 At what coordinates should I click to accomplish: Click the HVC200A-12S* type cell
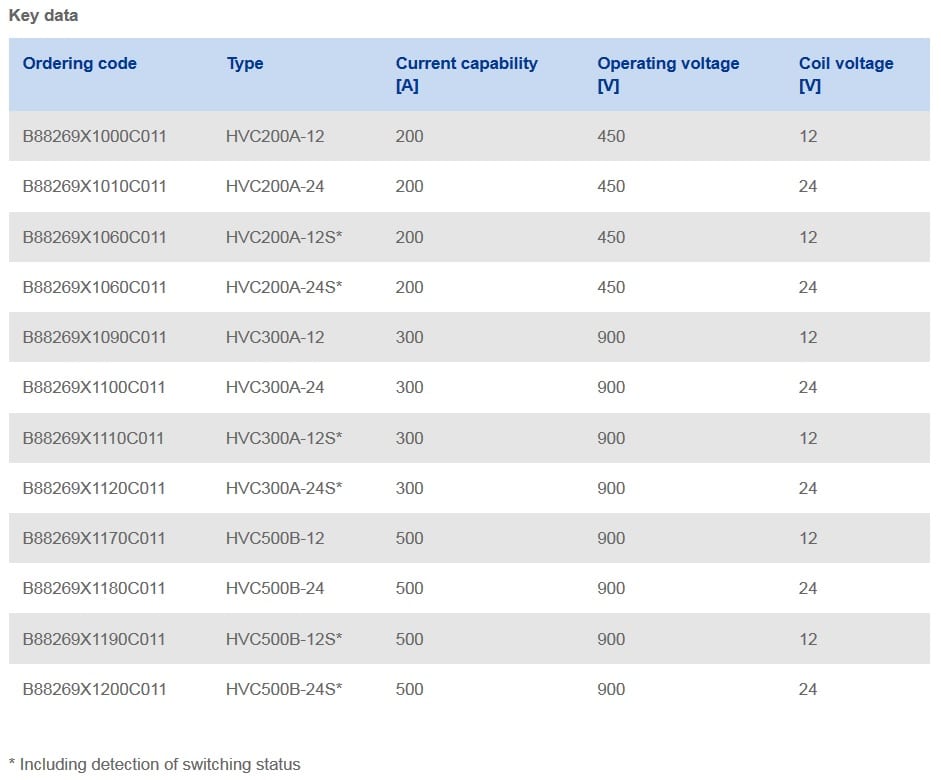[284, 237]
